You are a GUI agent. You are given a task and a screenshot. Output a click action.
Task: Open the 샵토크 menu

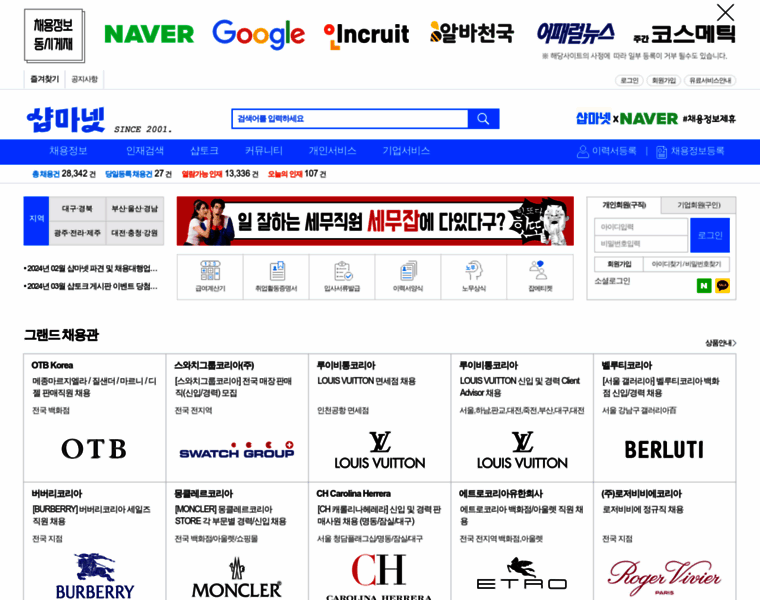pos(204,151)
